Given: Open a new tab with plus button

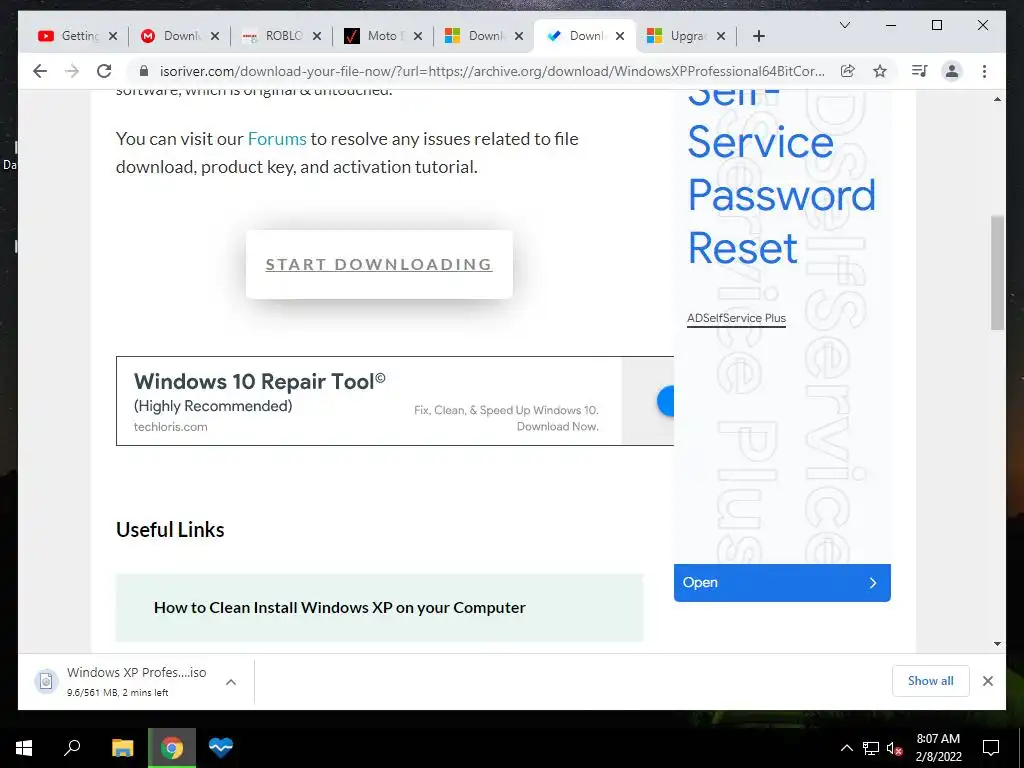Looking at the screenshot, I should 759,36.
